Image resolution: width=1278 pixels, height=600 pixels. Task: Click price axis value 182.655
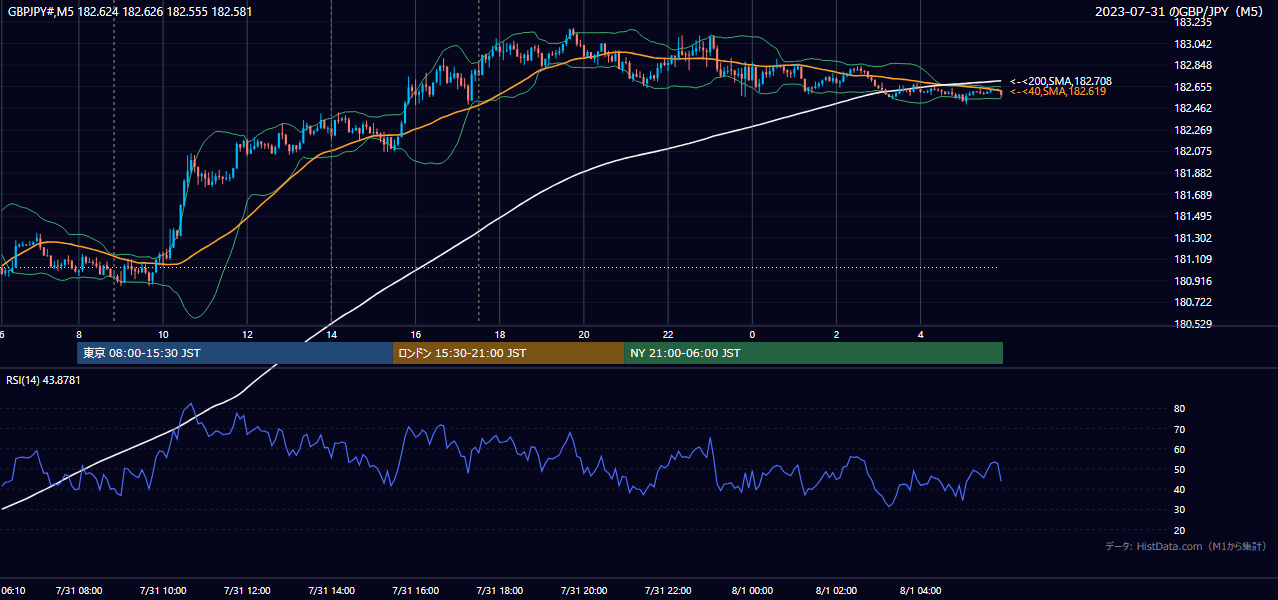pyautogui.click(x=1192, y=87)
